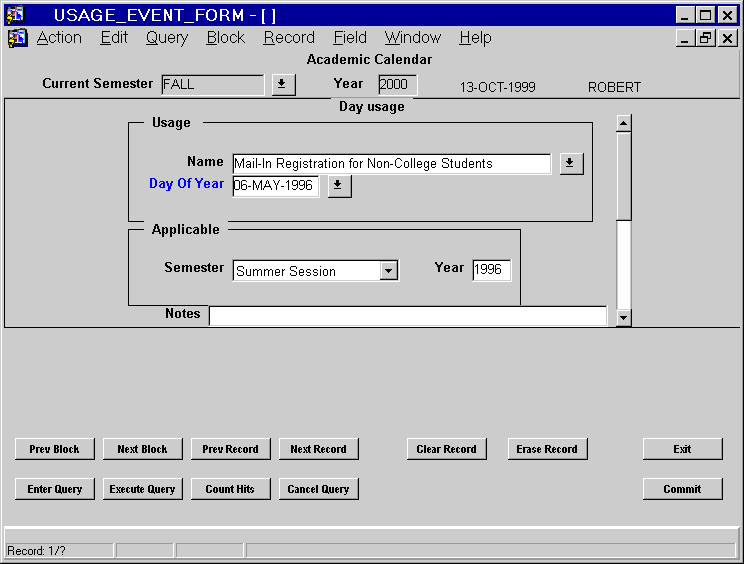Click the Clear Record button
744x564 pixels.
[446, 449]
